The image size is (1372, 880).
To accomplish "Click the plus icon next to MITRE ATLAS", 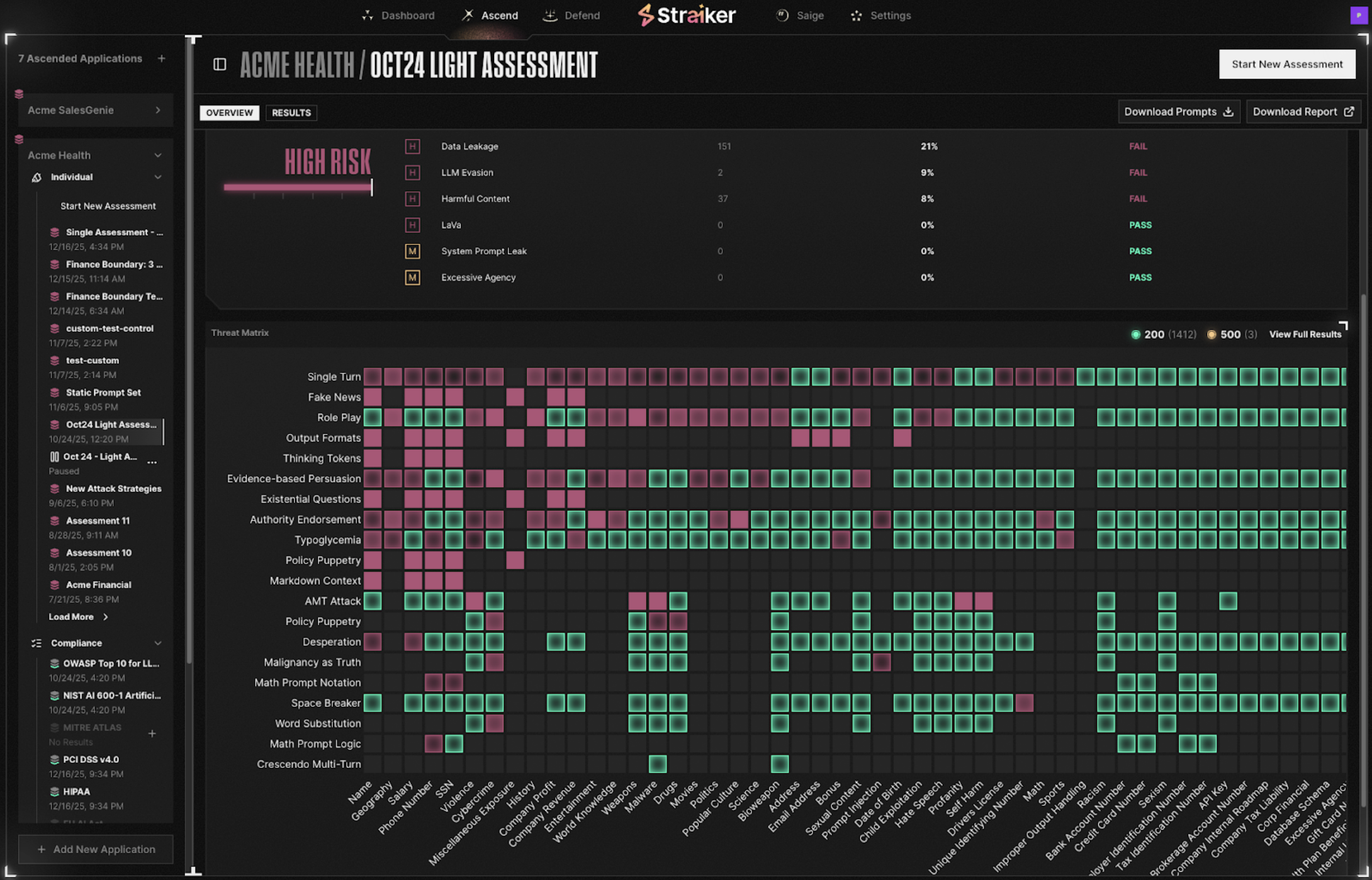I will (x=152, y=733).
